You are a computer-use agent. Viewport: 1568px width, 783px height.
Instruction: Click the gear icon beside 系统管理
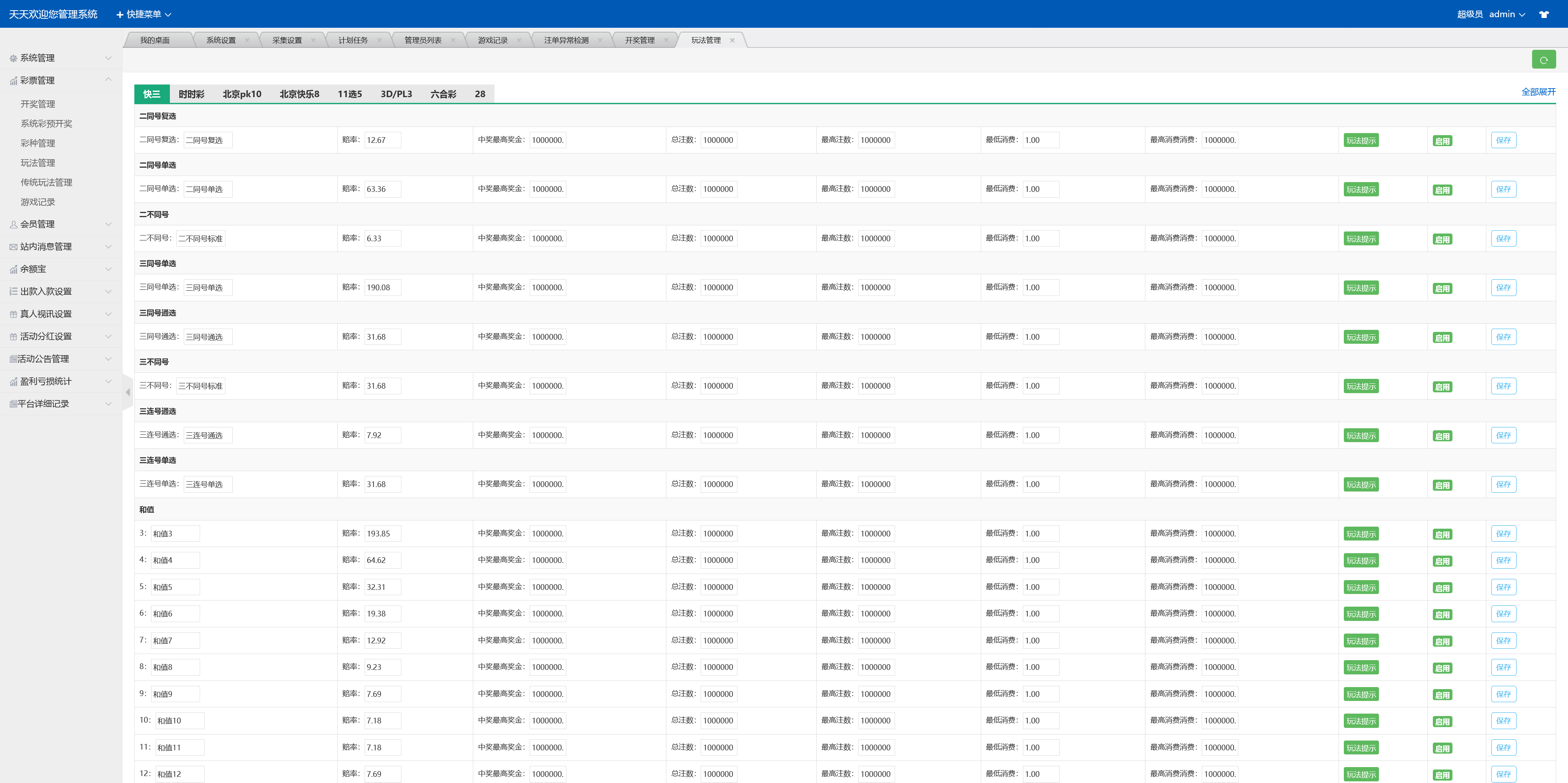(13, 58)
